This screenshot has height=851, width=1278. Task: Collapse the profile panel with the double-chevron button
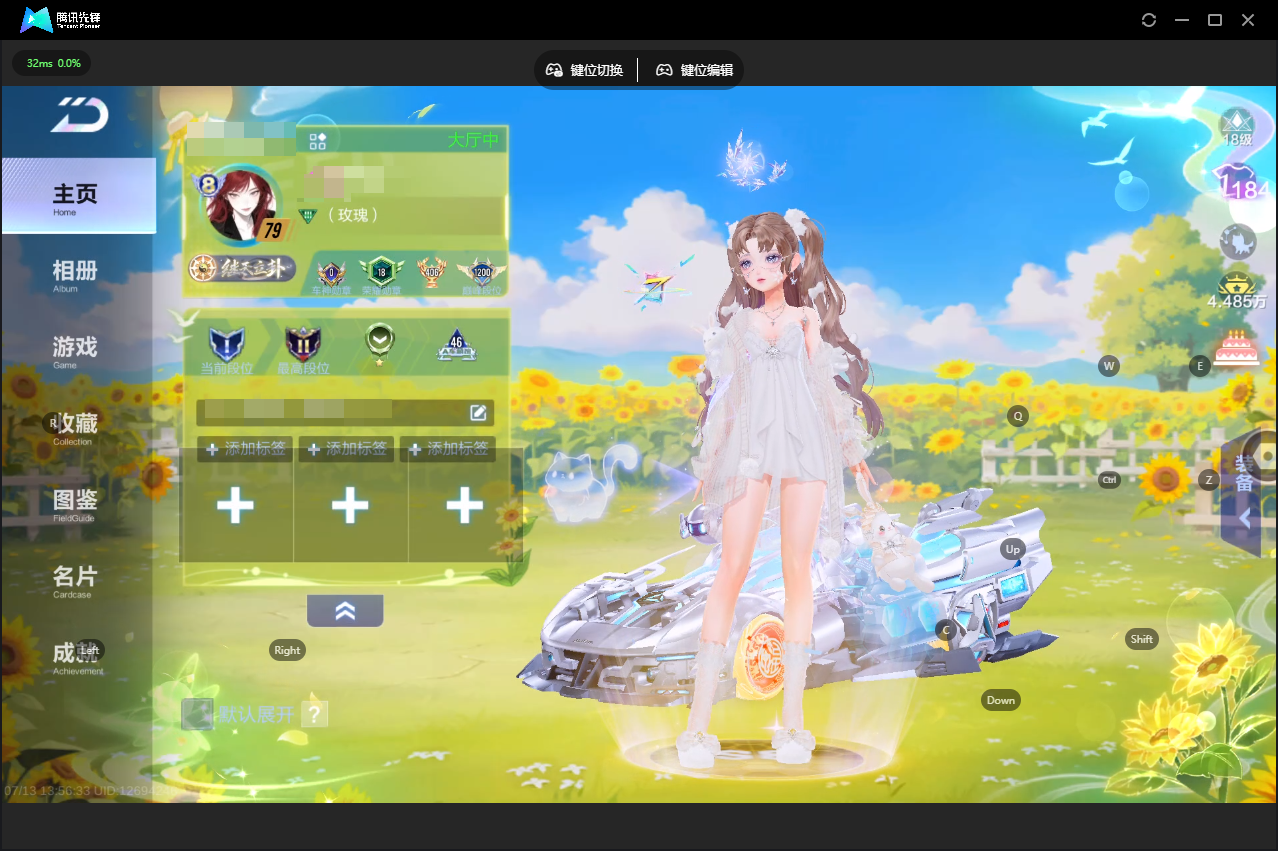pyautogui.click(x=345, y=611)
